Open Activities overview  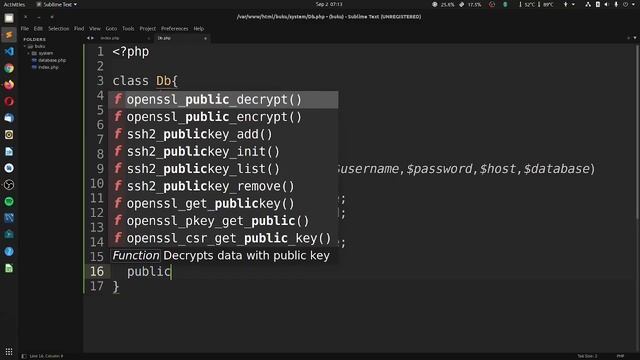[x=14, y=4]
